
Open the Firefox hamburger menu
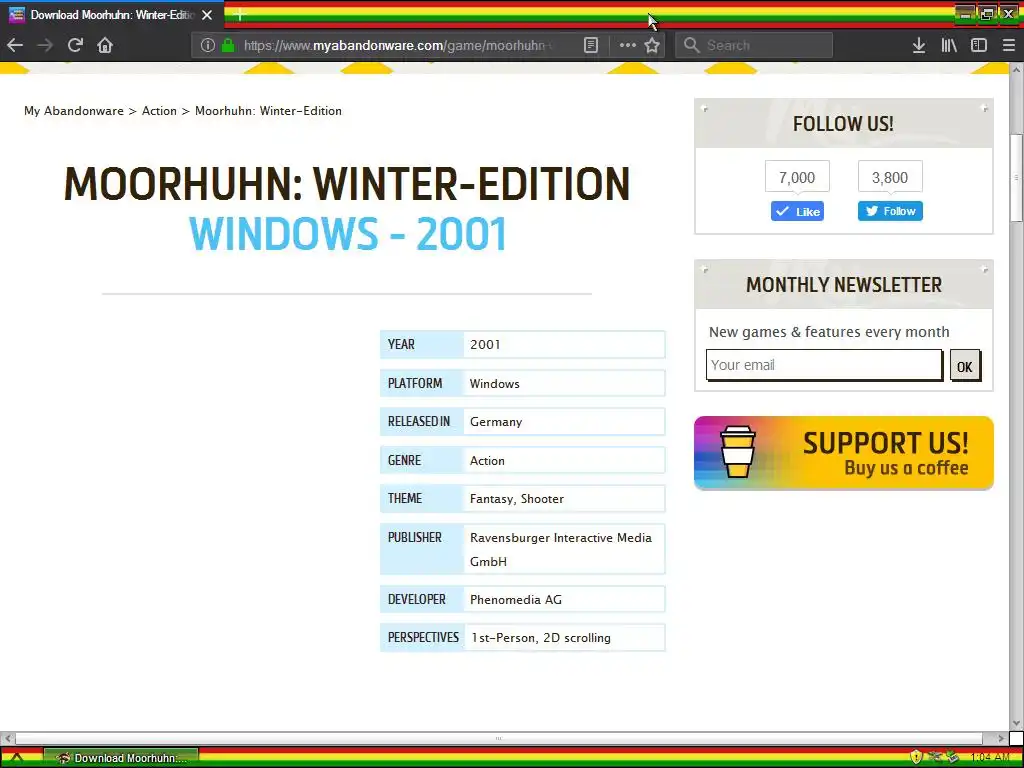pos(1008,45)
